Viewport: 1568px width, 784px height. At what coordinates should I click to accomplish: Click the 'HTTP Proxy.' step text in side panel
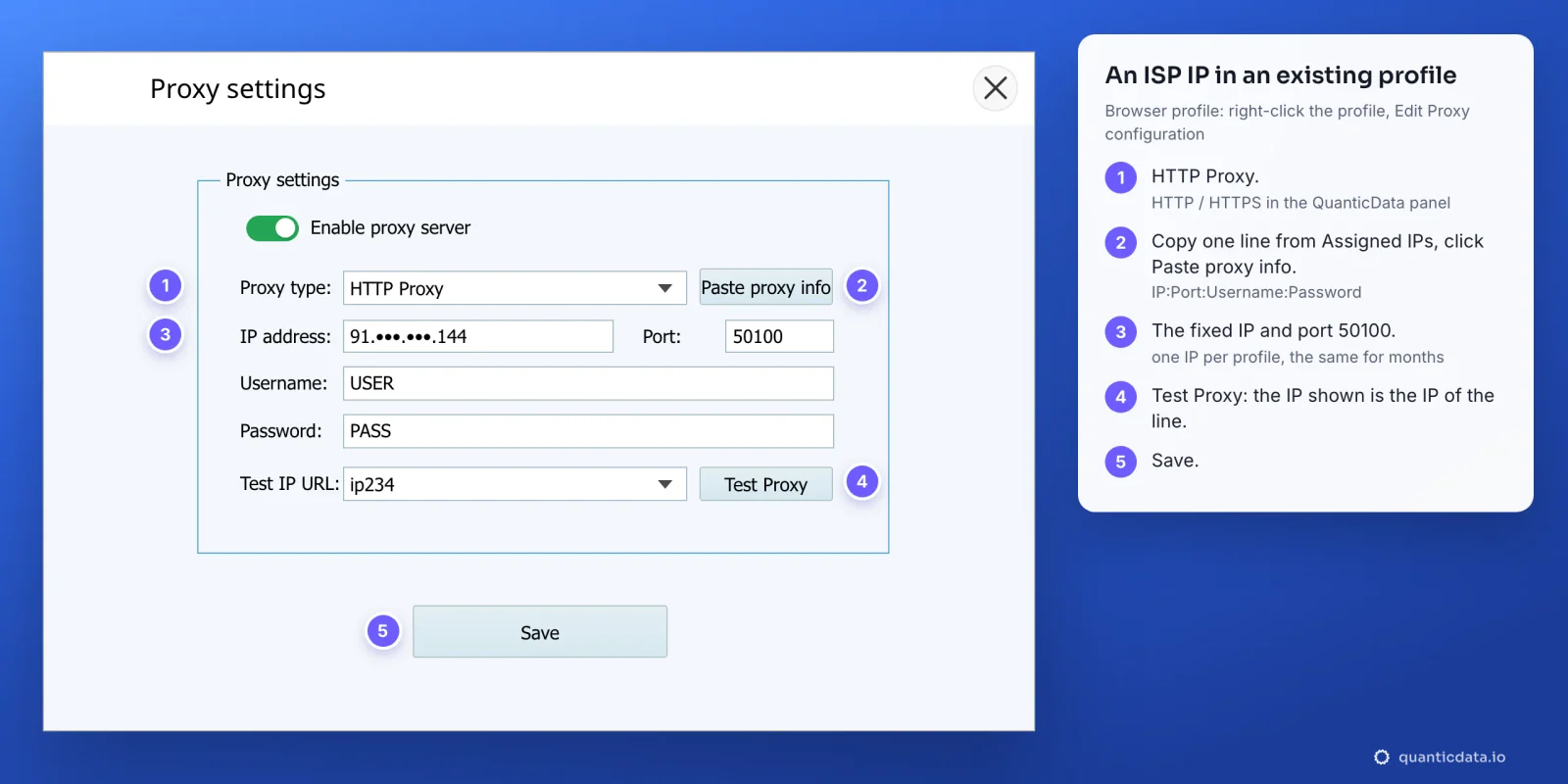[1205, 176]
